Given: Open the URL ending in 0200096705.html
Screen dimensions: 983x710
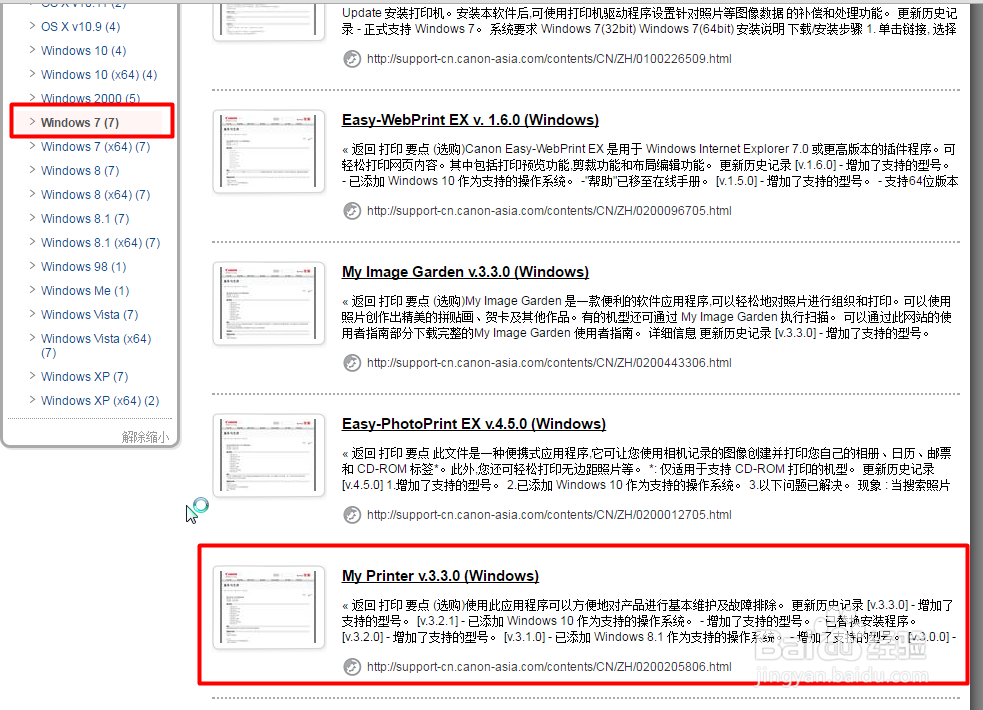Looking at the screenshot, I should (x=549, y=211).
